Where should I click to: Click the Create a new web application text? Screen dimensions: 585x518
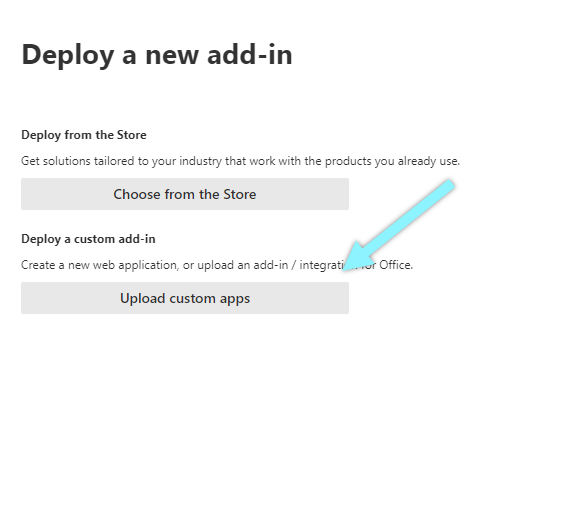(x=217, y=265)
